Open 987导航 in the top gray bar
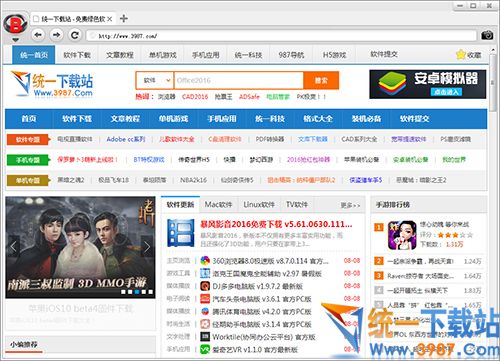Viewport: 500px width, 361px height. (x=291, y=55)
